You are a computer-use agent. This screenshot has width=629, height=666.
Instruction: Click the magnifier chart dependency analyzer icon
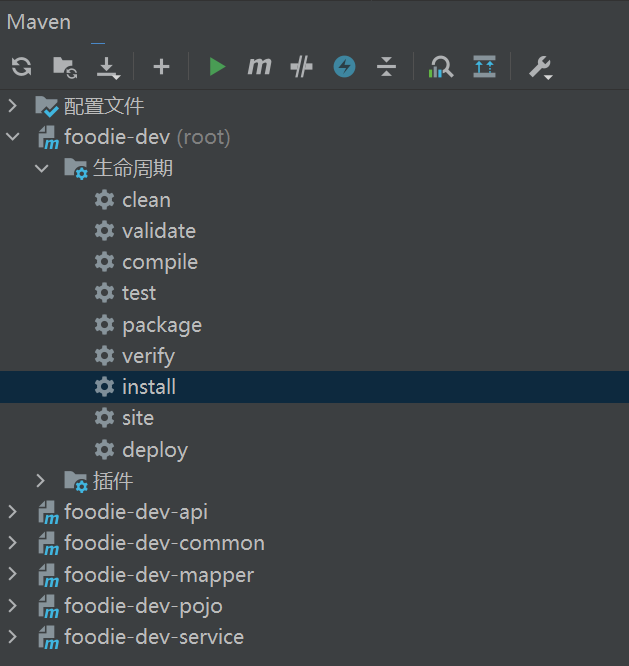440,67
